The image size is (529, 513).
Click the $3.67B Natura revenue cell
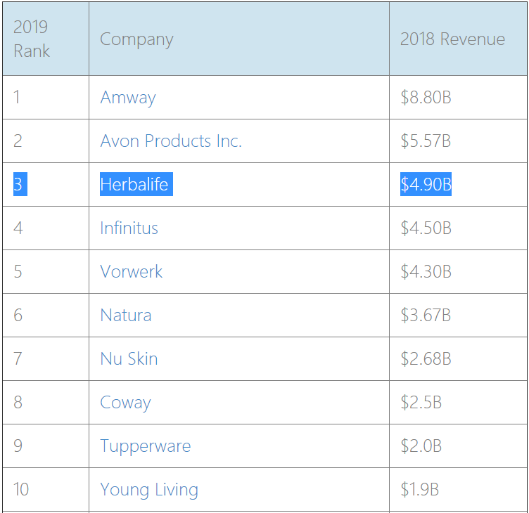[x=458, y=315]
